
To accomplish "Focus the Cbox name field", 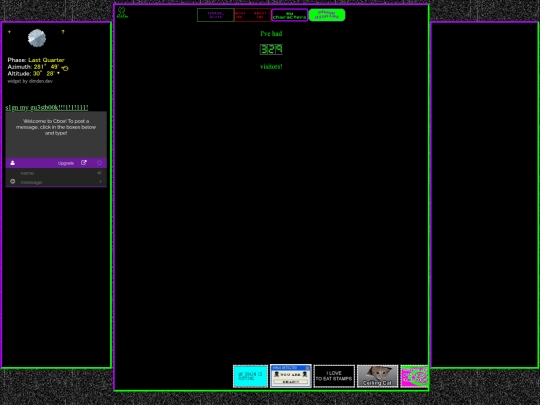I will [57, 173].
